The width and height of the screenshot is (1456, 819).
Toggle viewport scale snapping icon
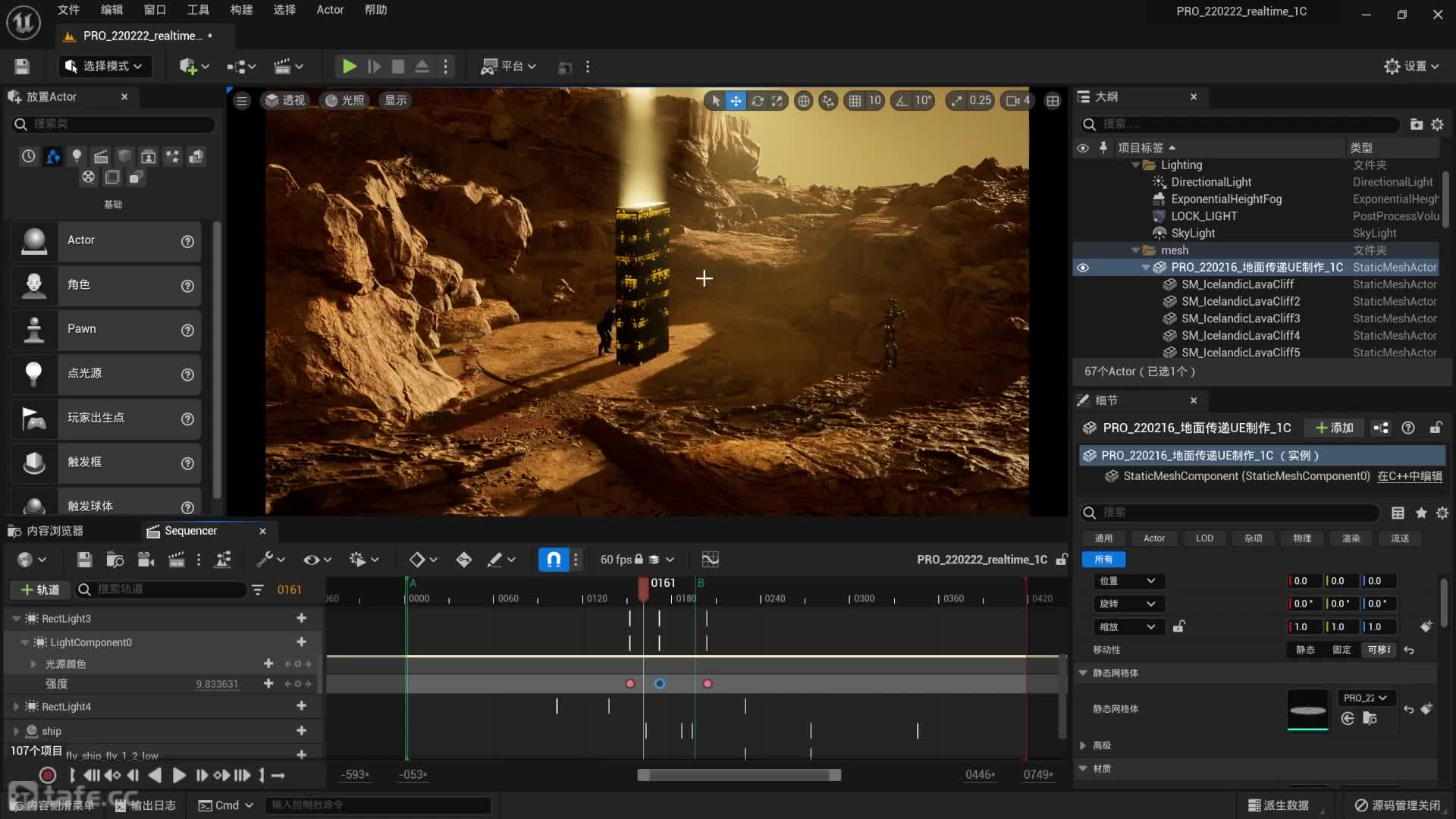pos(957,100)
